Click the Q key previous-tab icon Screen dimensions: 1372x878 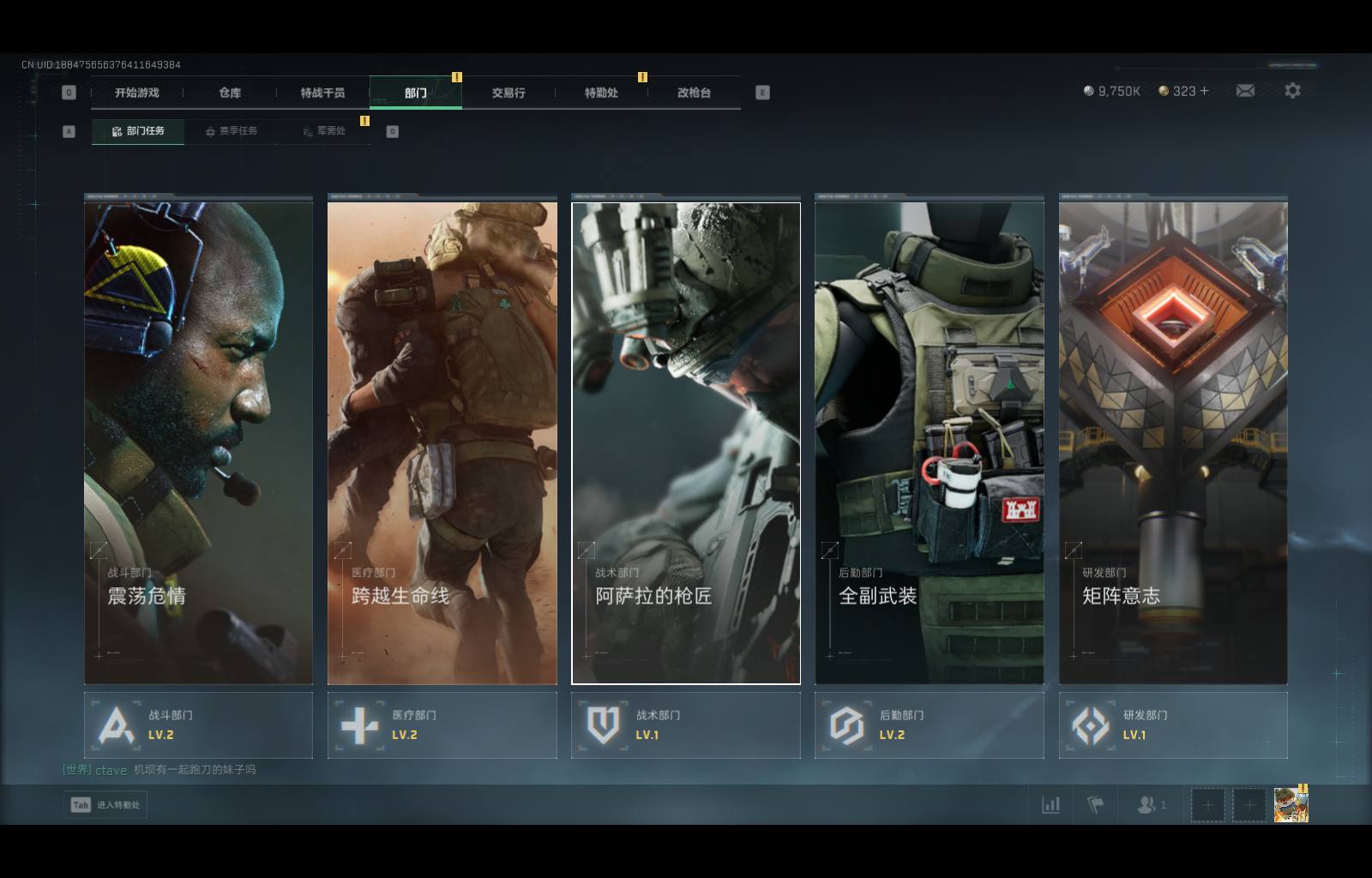(69, 93)
